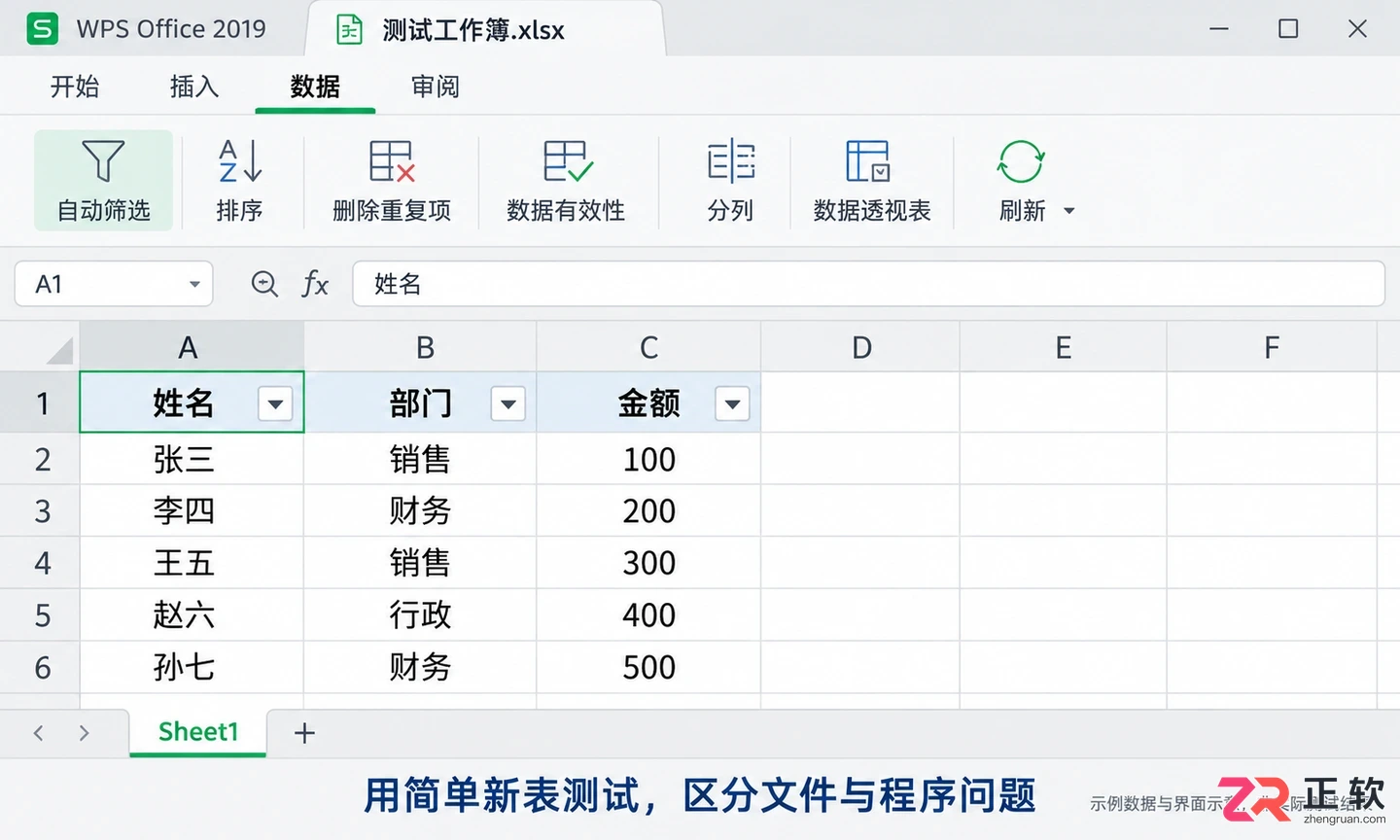
Task: Select the 数据 ribbon tab
Action: click(315, 87)
